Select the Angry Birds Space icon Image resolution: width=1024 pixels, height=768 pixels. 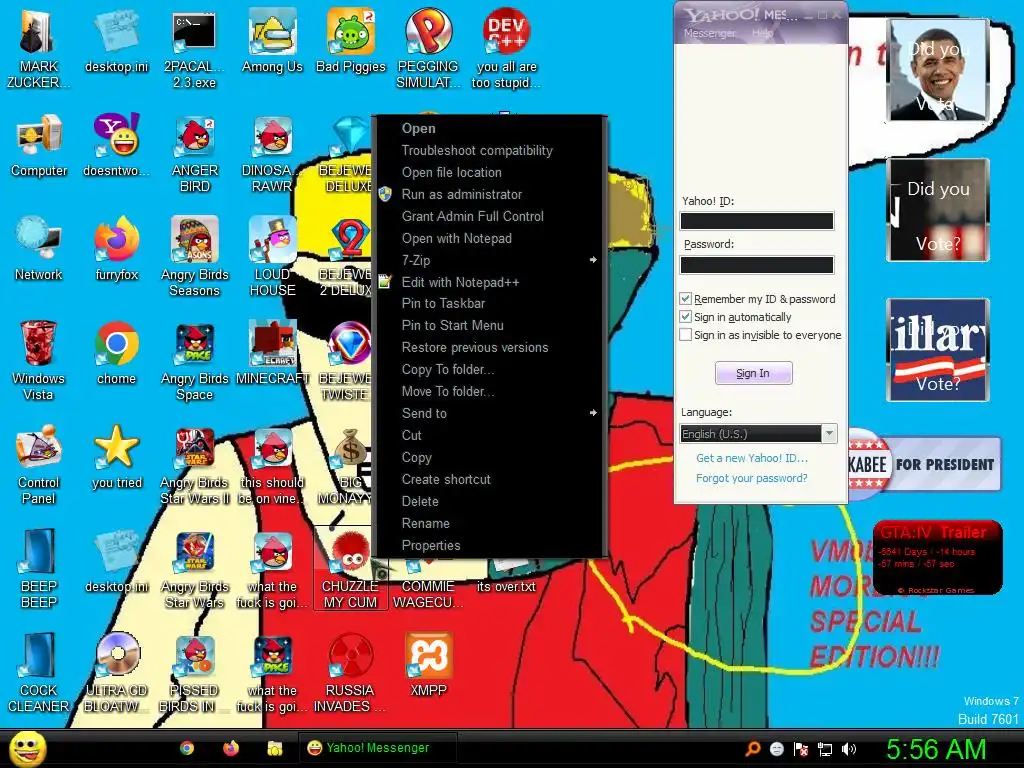(x=195, y=361)
